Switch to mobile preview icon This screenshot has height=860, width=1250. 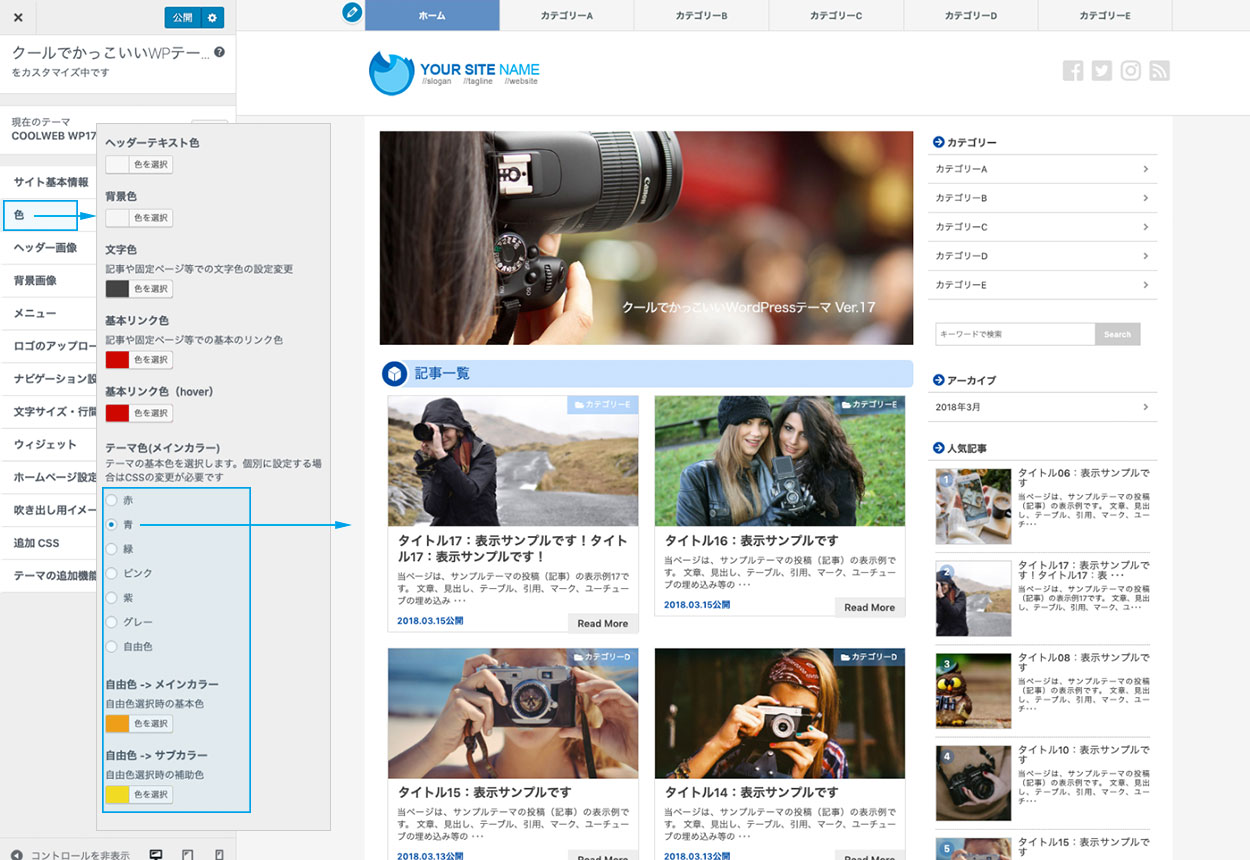[219, 855]
